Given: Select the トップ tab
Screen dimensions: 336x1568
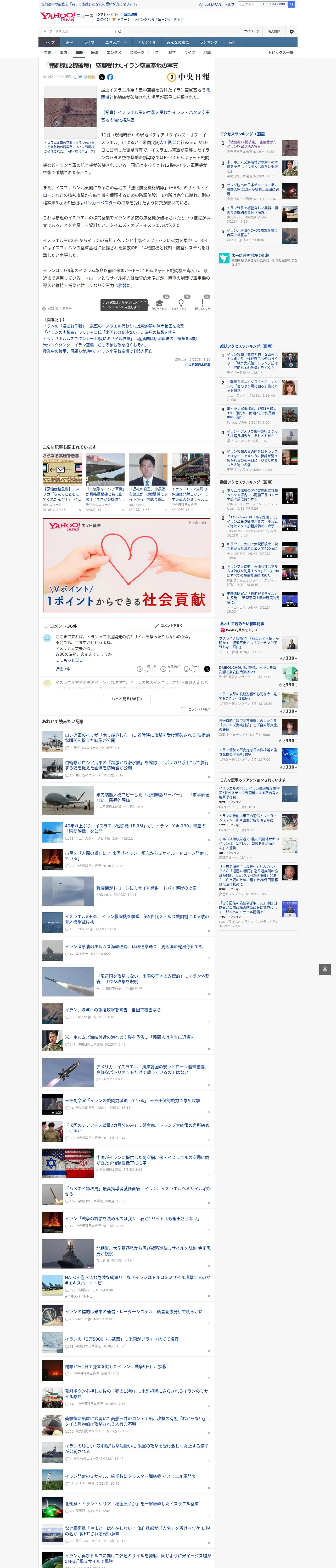Looking at the screenshot, I should pyautogui.click(x=49, y=43).
